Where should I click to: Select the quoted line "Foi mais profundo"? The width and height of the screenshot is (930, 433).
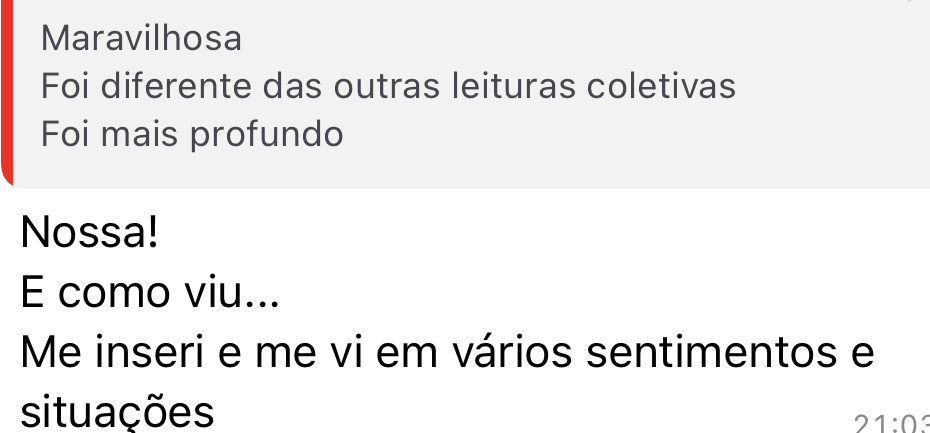tap(192, 133)
